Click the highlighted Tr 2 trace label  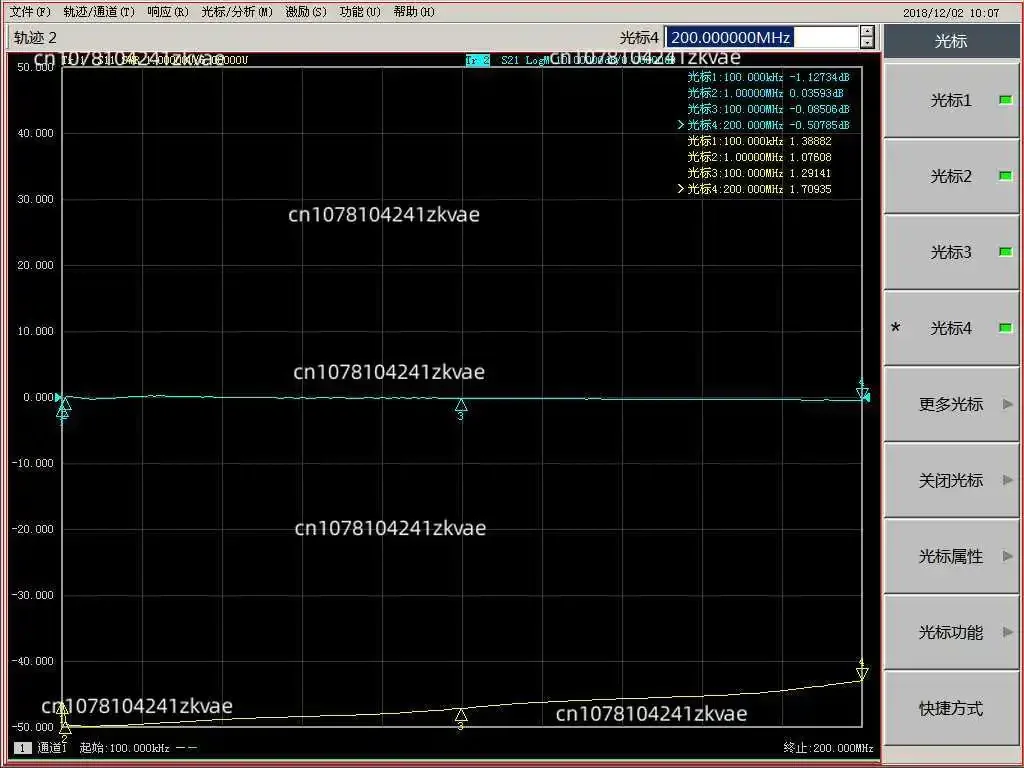[478, 60]
